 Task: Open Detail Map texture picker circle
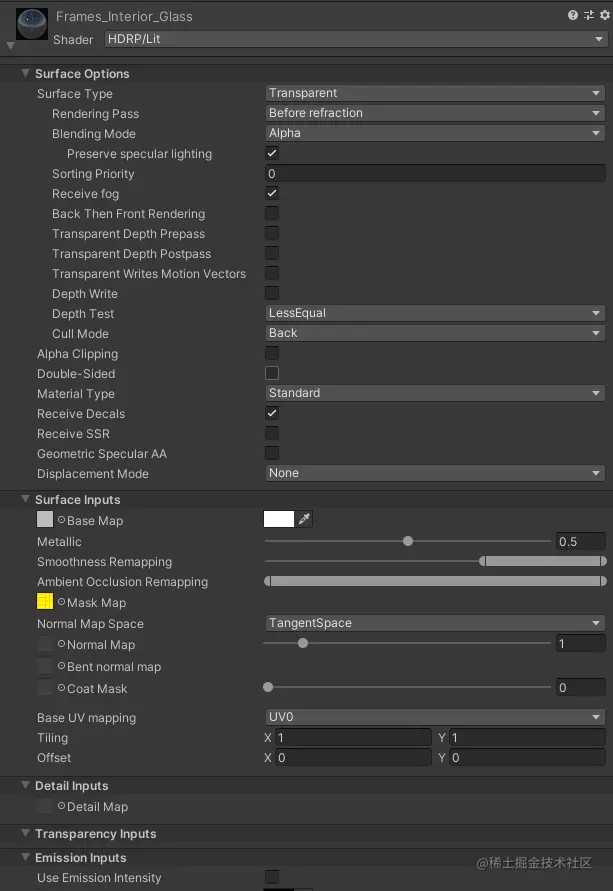point(61,806)
